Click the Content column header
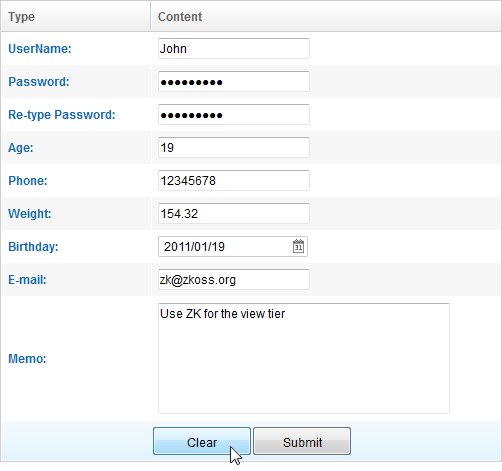 [x=326, y=16]
